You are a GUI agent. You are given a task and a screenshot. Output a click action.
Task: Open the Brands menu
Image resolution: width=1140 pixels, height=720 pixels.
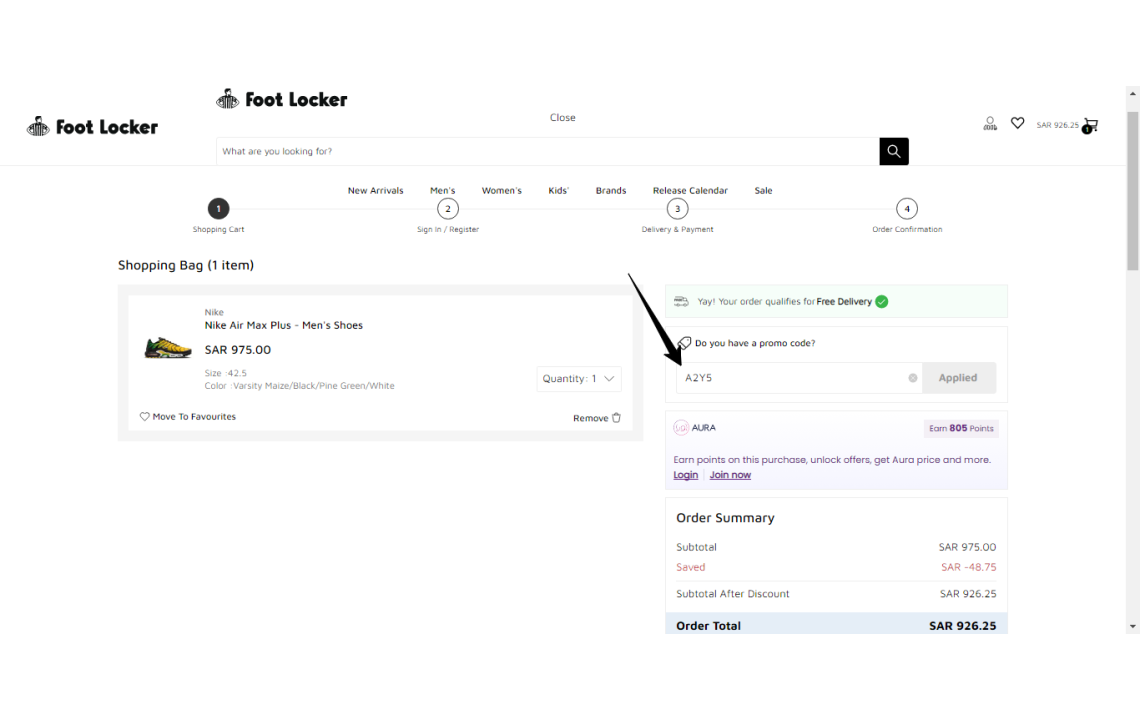click(x=611, y=191)
